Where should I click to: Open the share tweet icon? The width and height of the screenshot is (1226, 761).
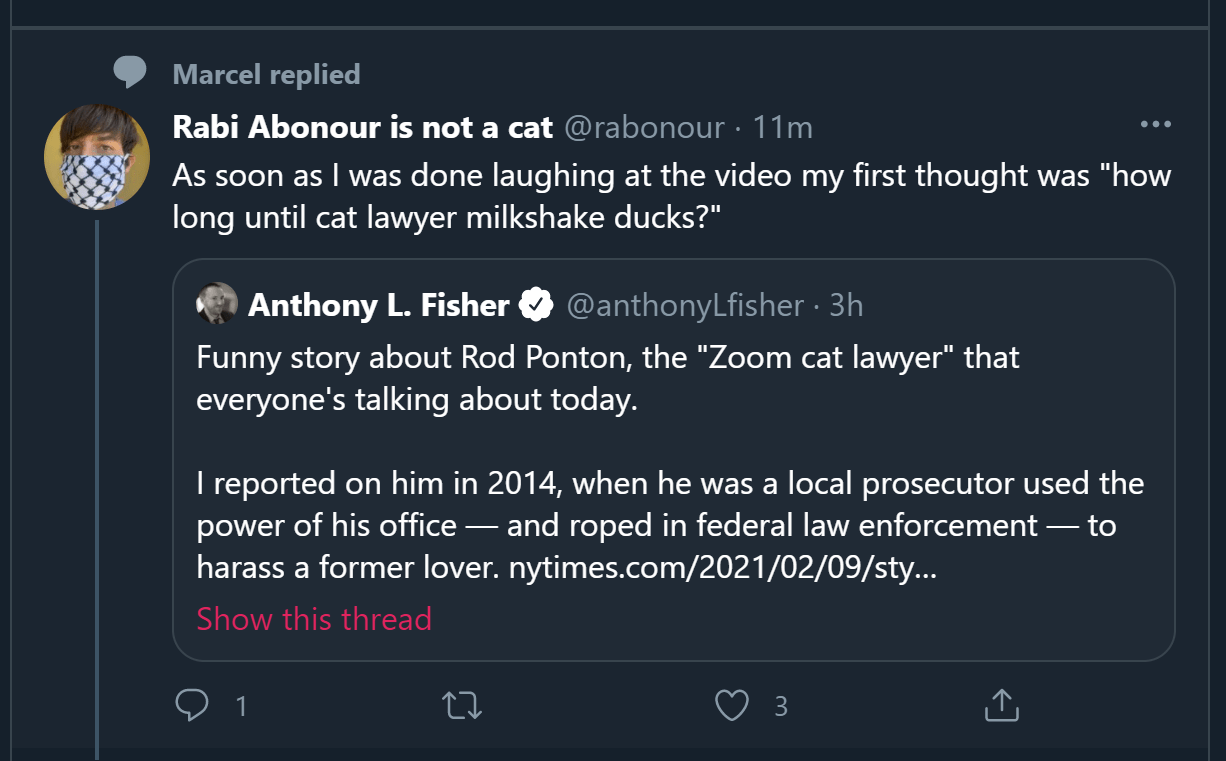click(1001, 706)
